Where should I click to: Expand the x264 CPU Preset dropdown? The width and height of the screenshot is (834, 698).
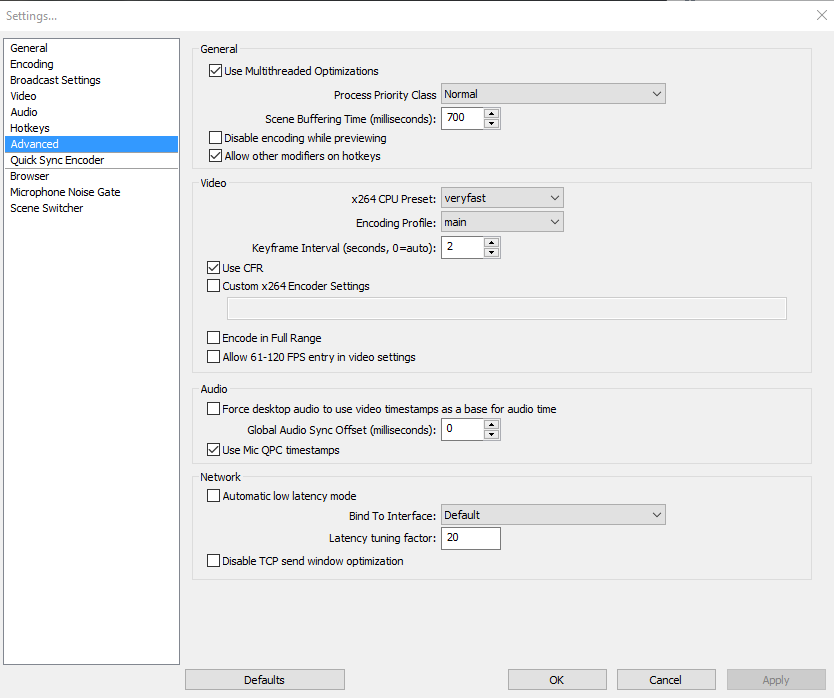[502, 198]
